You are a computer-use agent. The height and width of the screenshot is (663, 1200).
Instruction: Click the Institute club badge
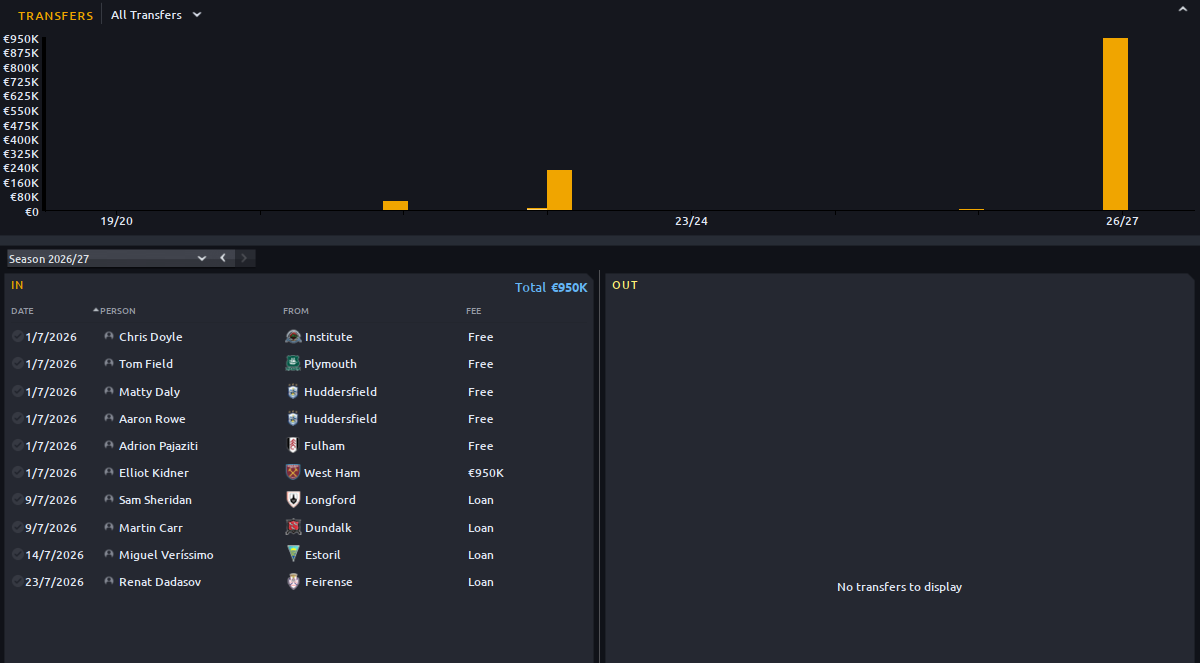(x=293, y=337)
